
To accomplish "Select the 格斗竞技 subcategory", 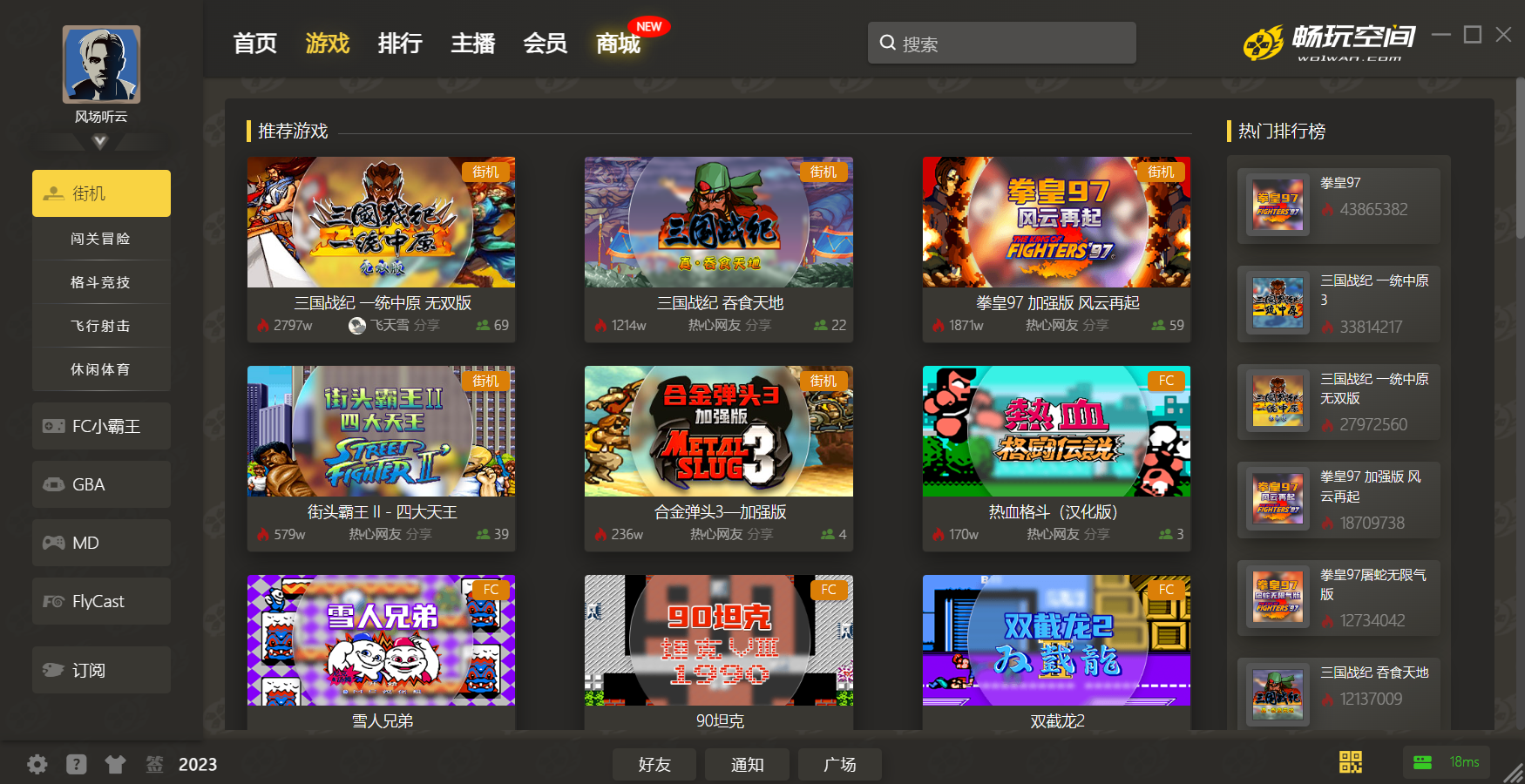I will tap(101, 282).
